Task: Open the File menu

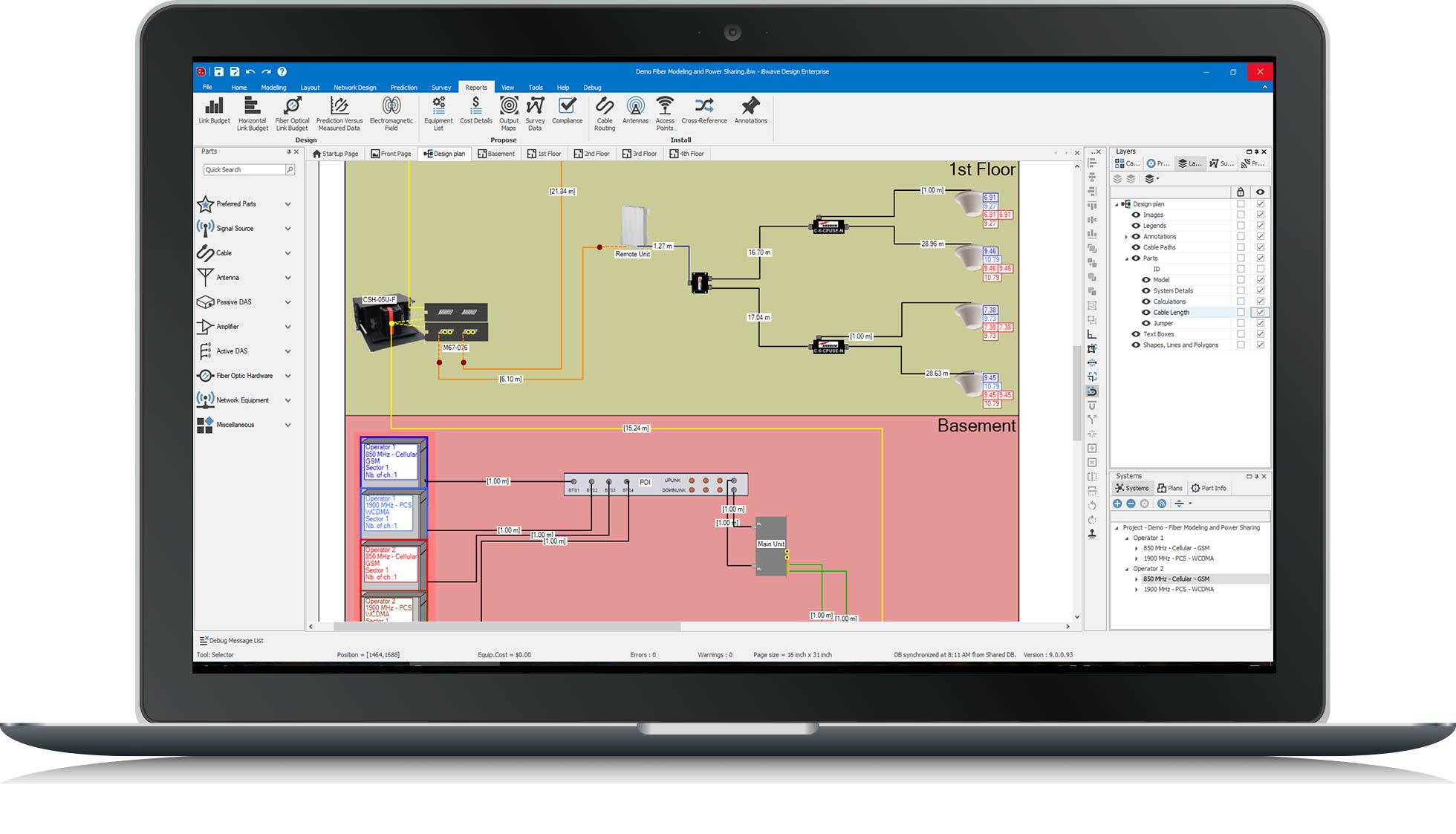Action: [x=207, y=87]
